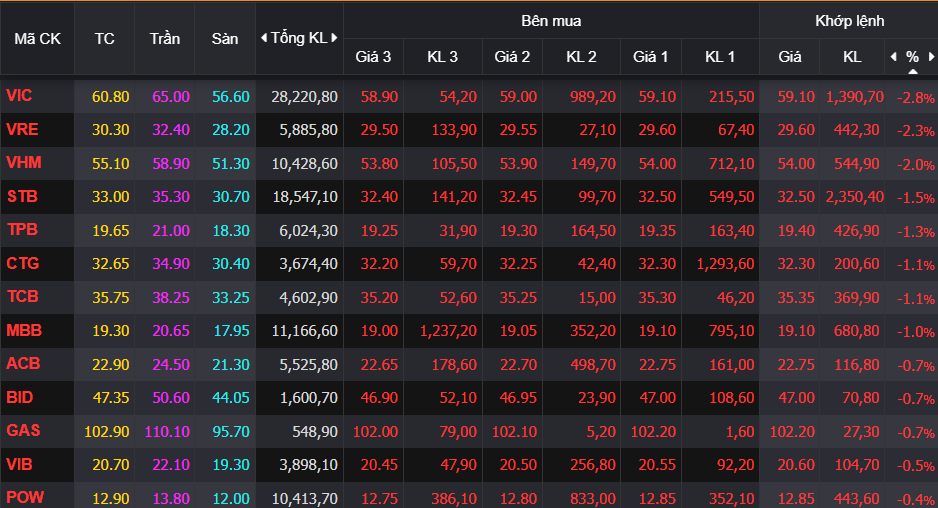Screen dimensions: 938x508
Task: Open the VIC stock symbol
Action: tap(19, 96)
